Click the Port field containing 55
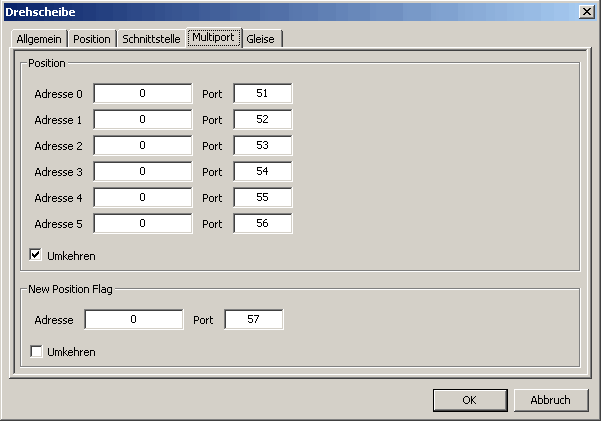Screen dimensions: 601x421 262,197
